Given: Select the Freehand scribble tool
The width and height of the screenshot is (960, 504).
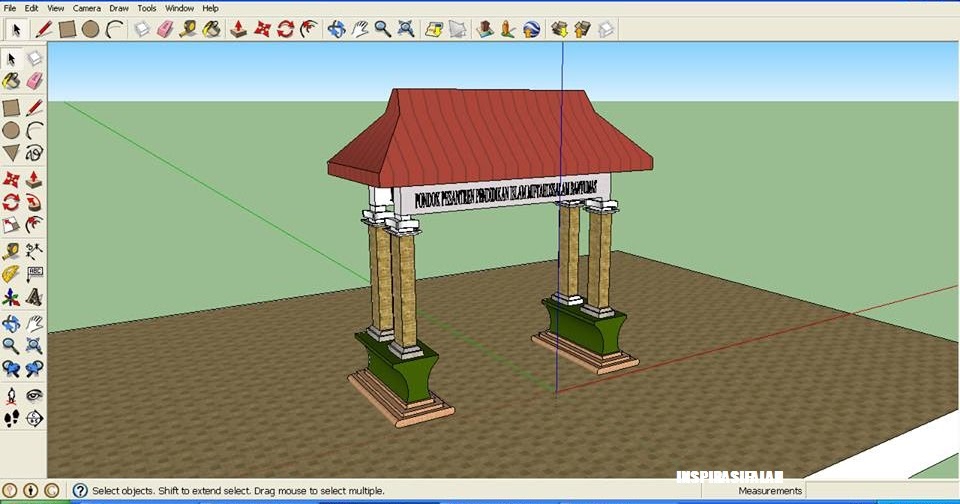Looking at the screenshot, I should [34, 152].
